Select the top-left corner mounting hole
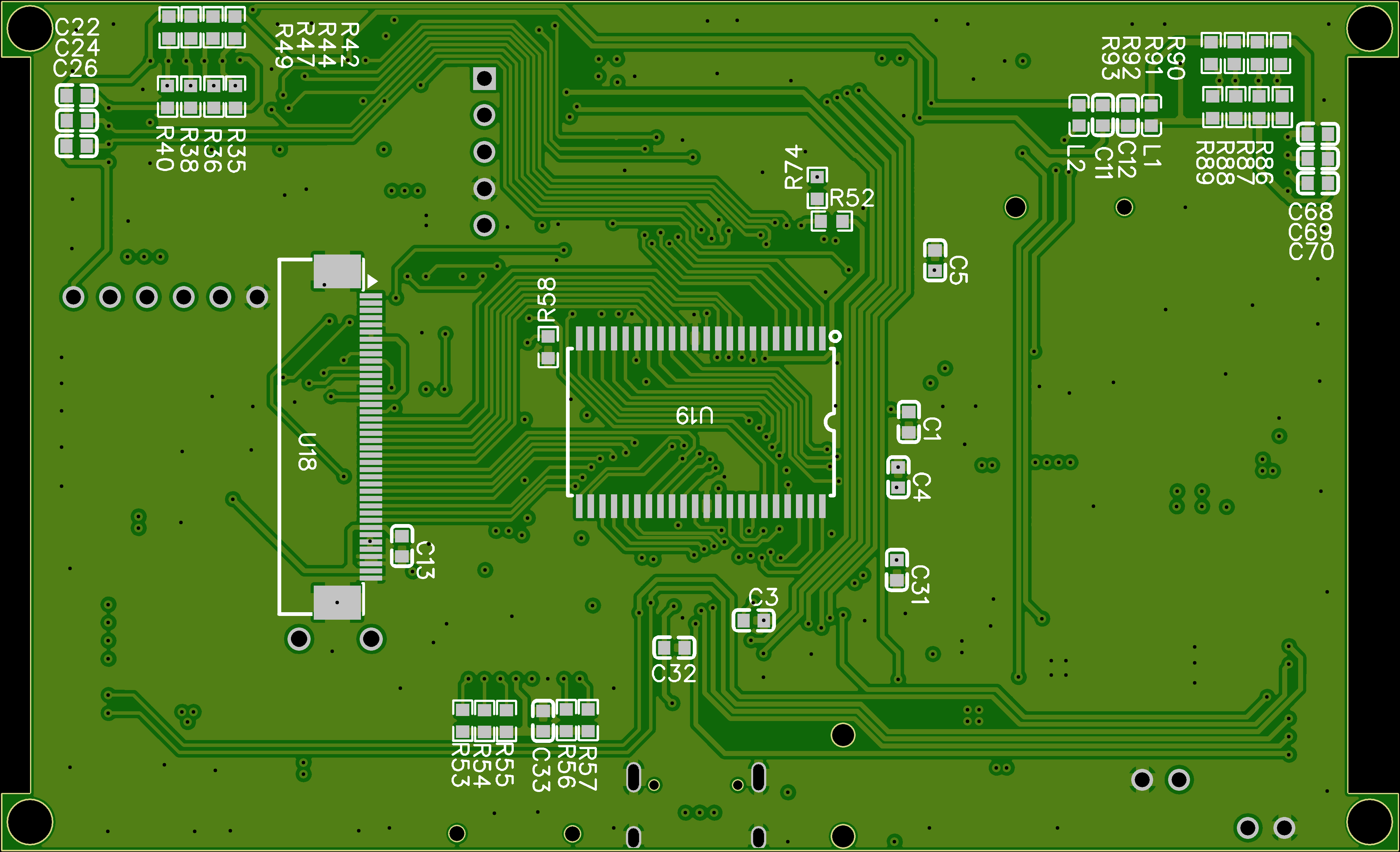The width and height of the screenshot is (1400, 852). click(30, 29)
